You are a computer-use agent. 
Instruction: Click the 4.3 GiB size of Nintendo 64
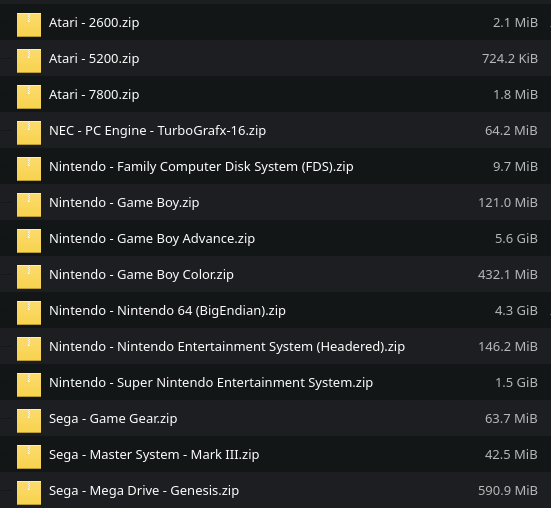(516, 311)
